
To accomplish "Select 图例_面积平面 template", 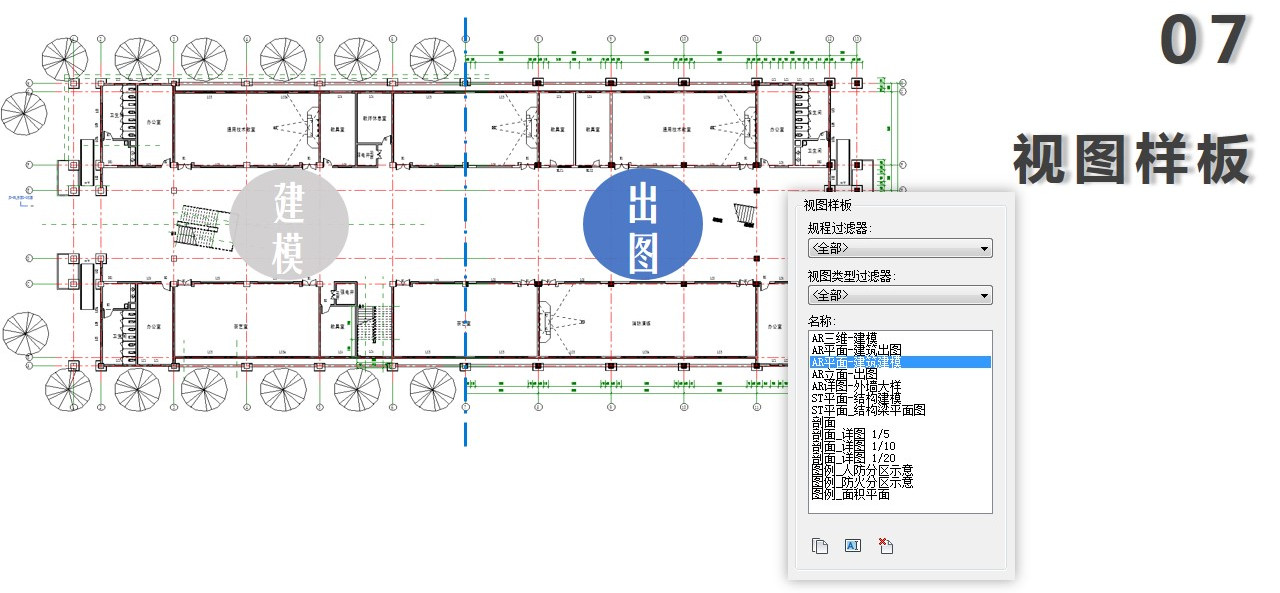I will tap(850, 494).
